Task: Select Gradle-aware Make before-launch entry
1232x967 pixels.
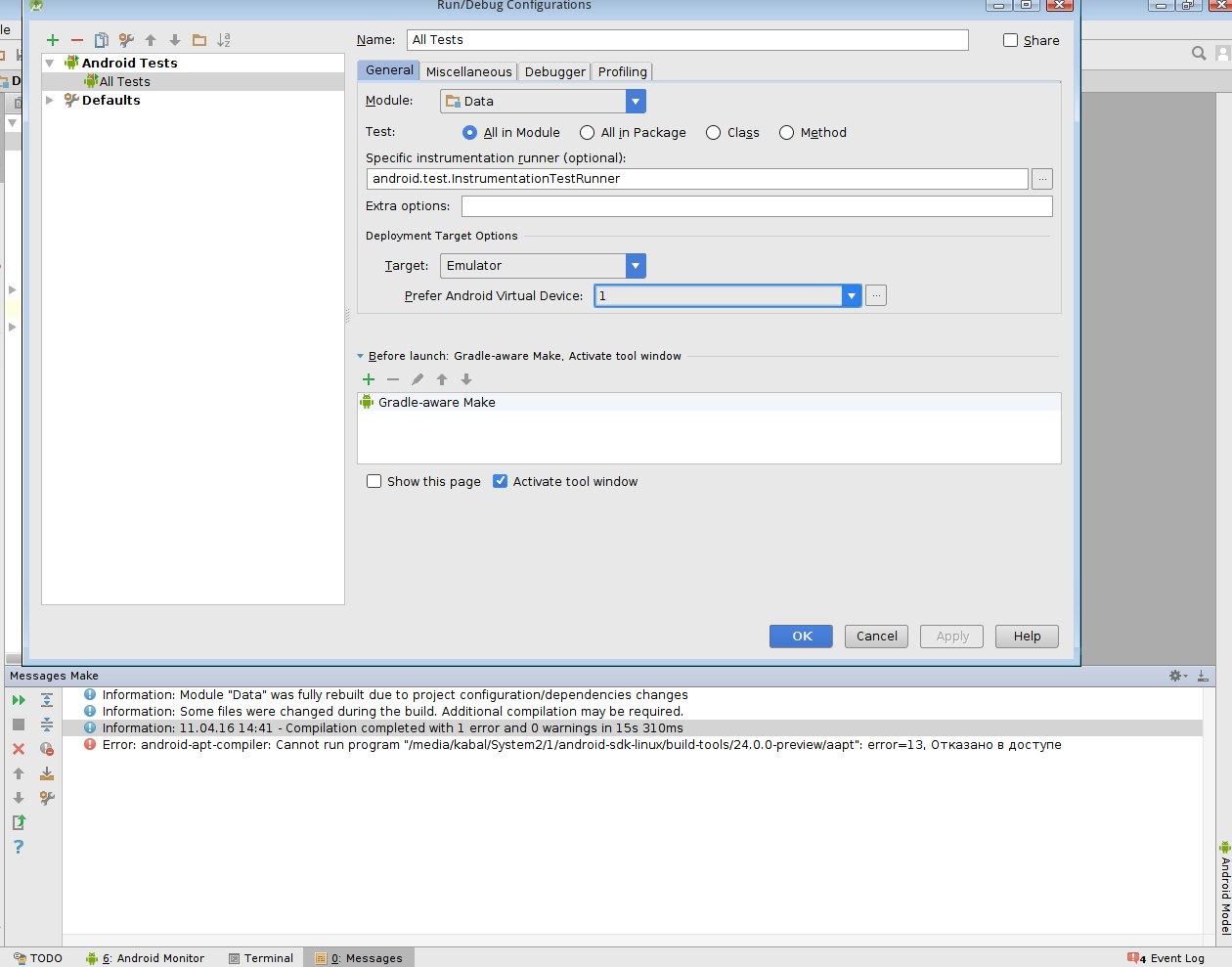Action: click(x=709, y=403)
